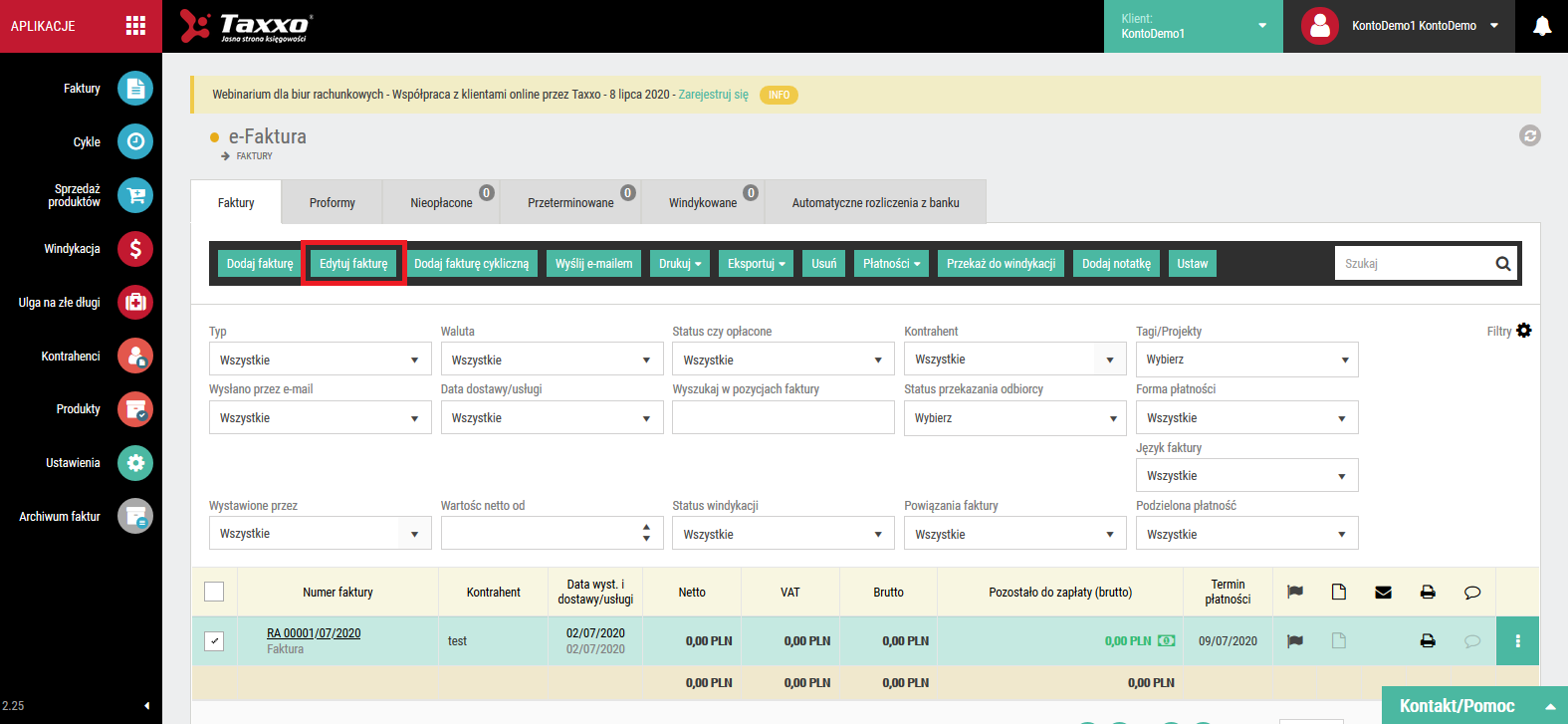1568x724 pixels.
Task: Expand the Typ filter dropdown
Action: [x=320, y=360]
